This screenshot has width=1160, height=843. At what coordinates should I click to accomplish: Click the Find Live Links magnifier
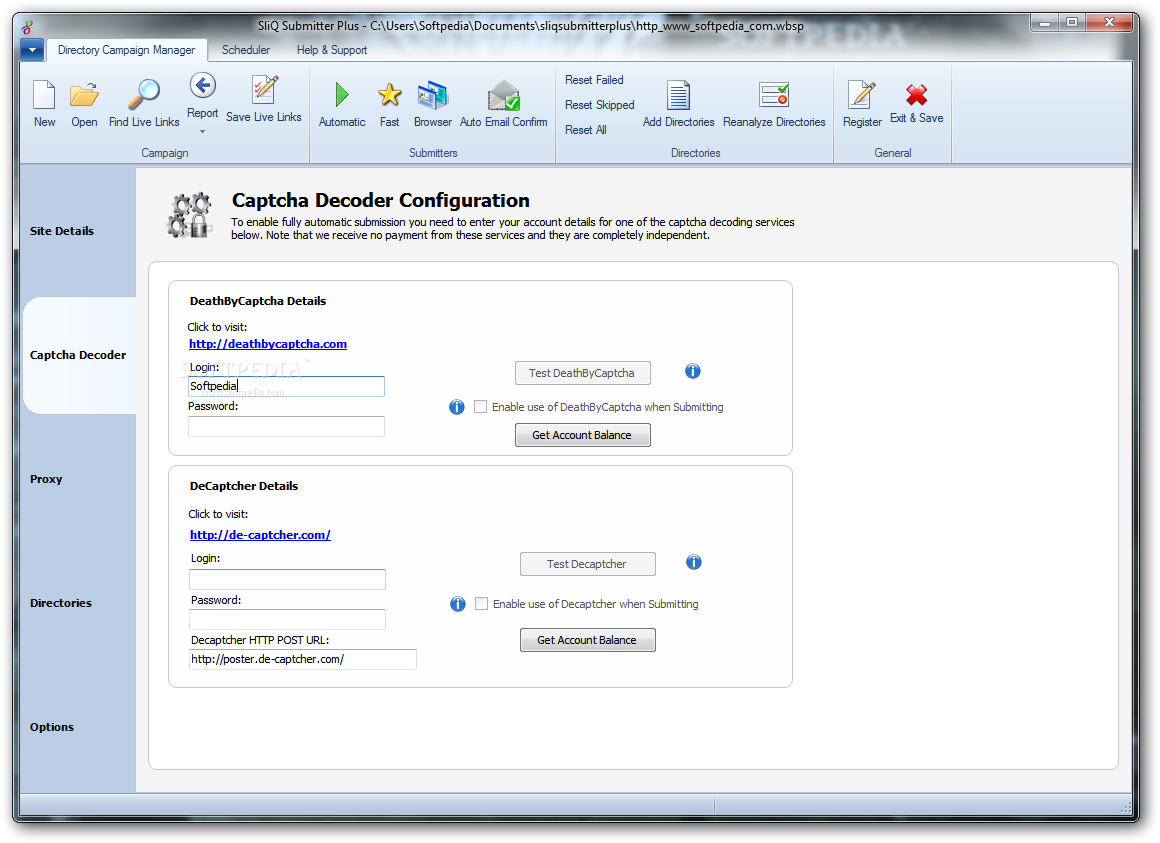144,95
